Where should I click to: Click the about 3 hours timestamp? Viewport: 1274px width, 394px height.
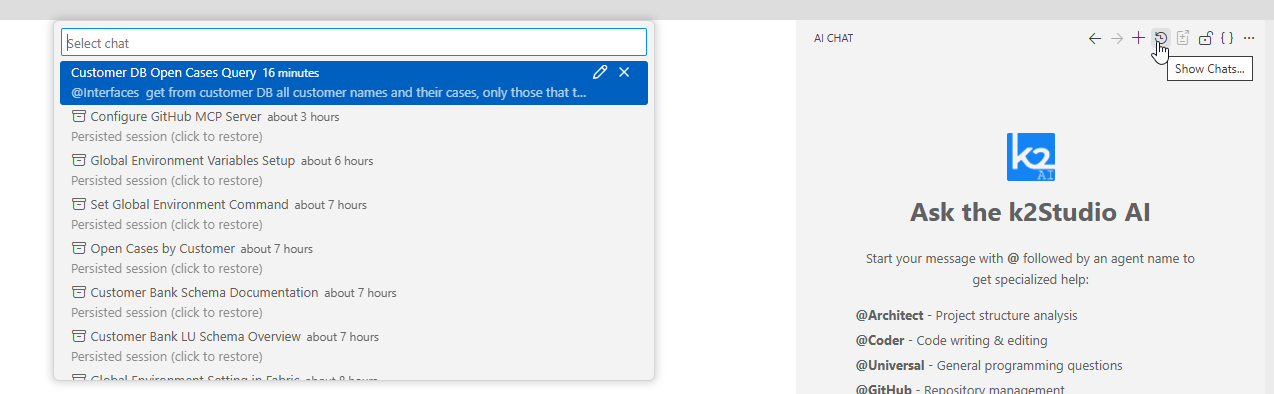(303, 117)
